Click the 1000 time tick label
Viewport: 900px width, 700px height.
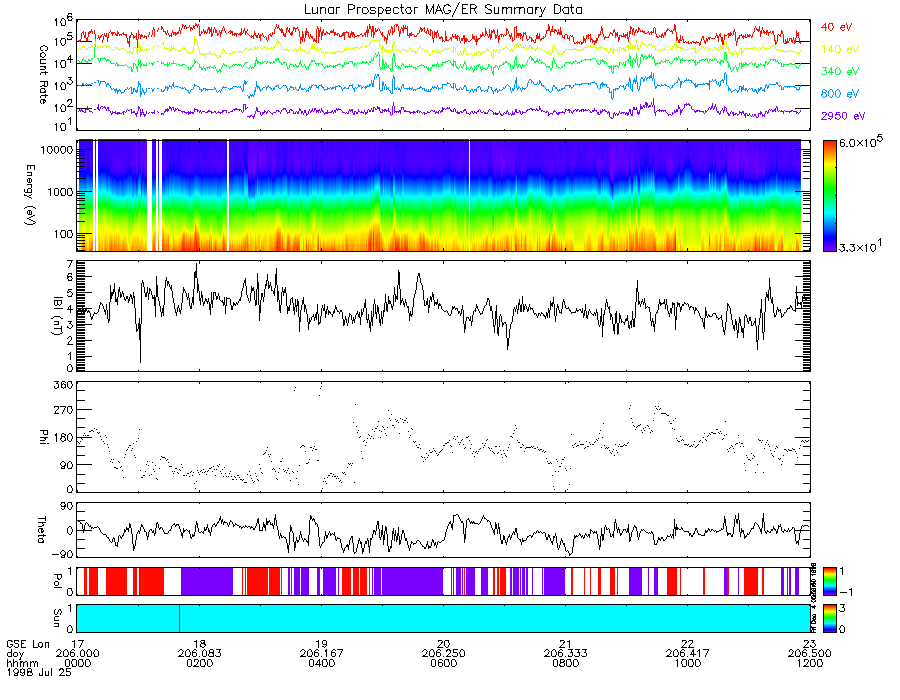687,663
